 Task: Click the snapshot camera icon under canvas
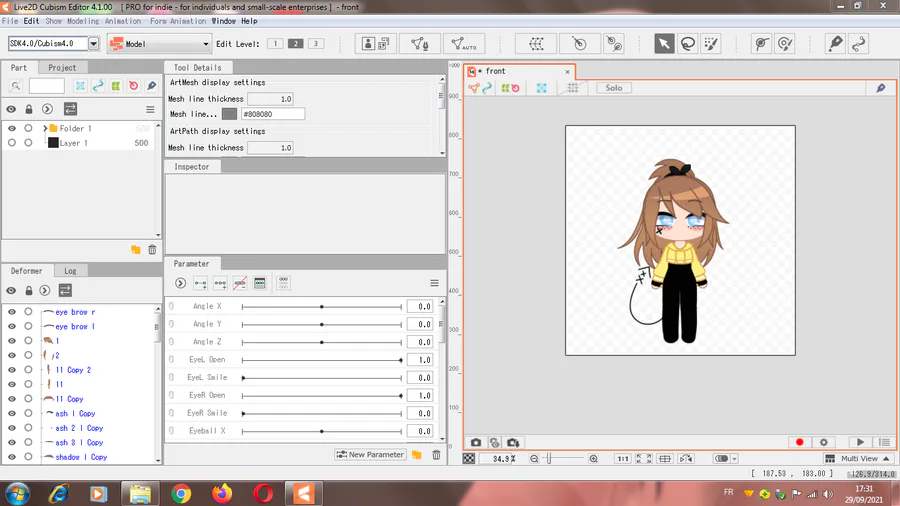pyautogui.click(x=476, y=442)
